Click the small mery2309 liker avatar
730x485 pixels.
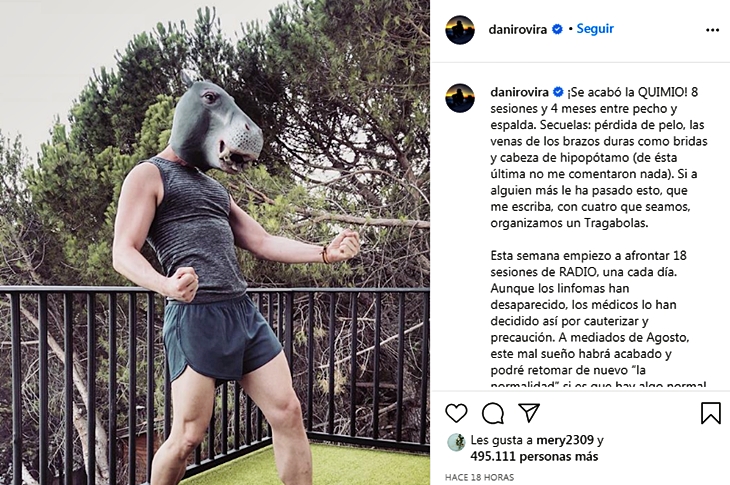pyautogui.click(x=456, y=442)
